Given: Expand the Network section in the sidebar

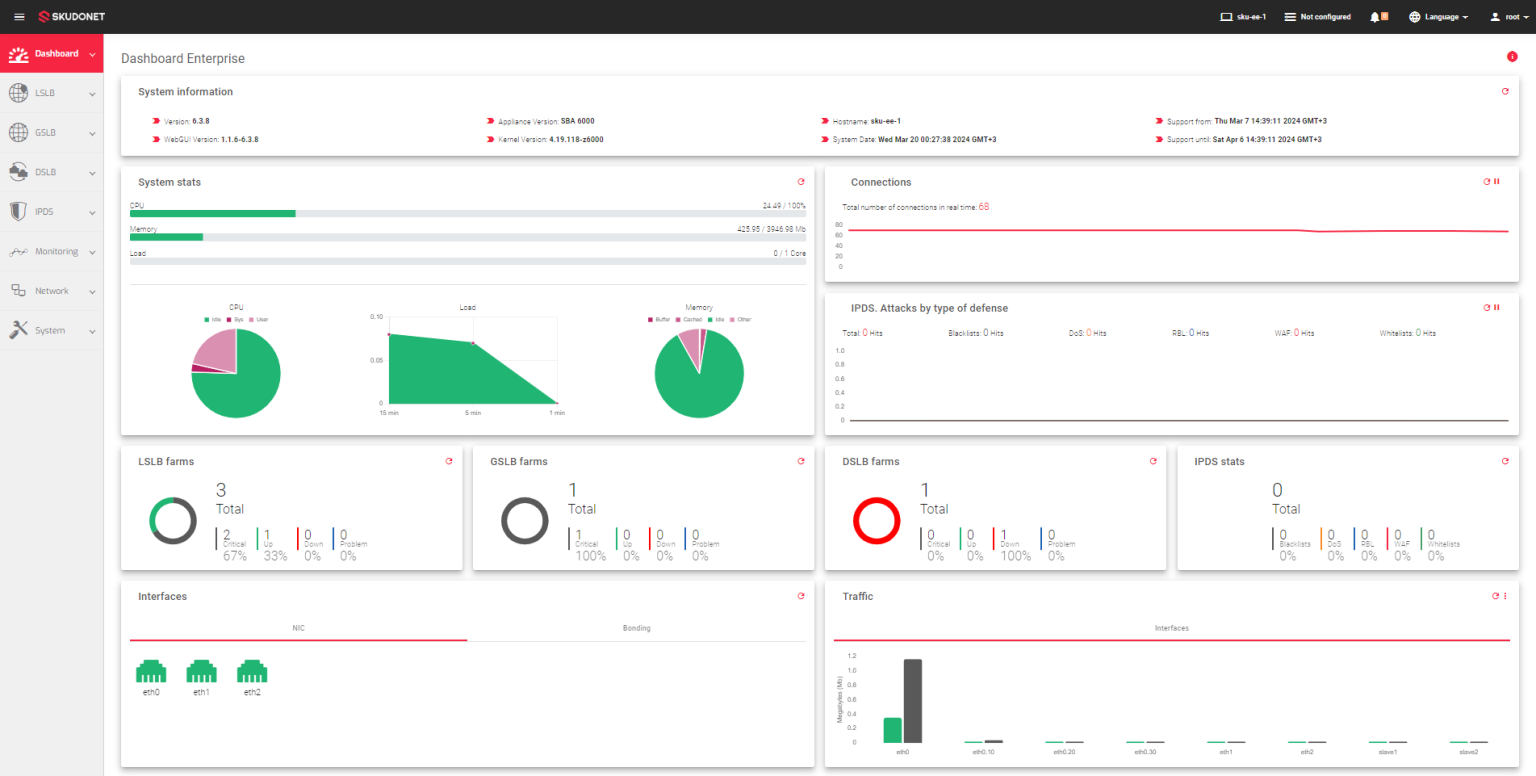Looking at the screenshot, I should pyautogui.click(x=52, y=290).
